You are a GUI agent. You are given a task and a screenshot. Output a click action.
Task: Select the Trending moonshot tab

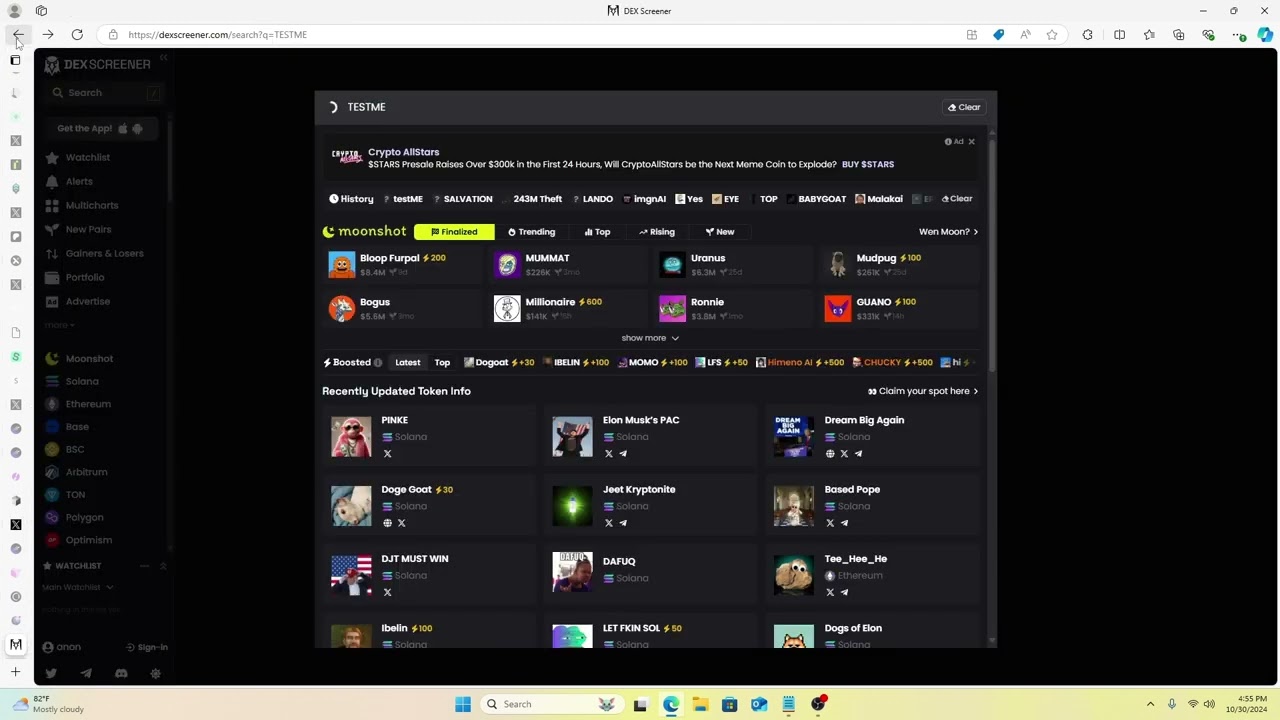click(x=531, y=232)
